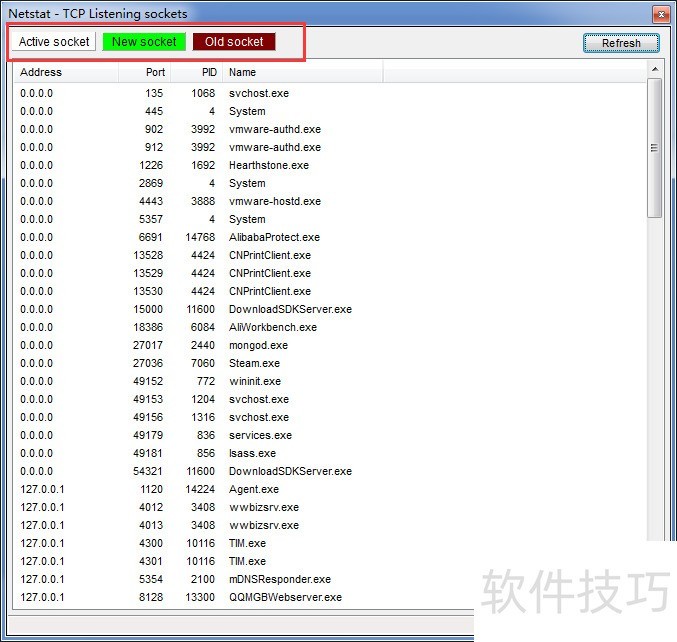Select TIM.exe row on port 4301
Screen dimensions: 677x642
(x=244, y=561)
